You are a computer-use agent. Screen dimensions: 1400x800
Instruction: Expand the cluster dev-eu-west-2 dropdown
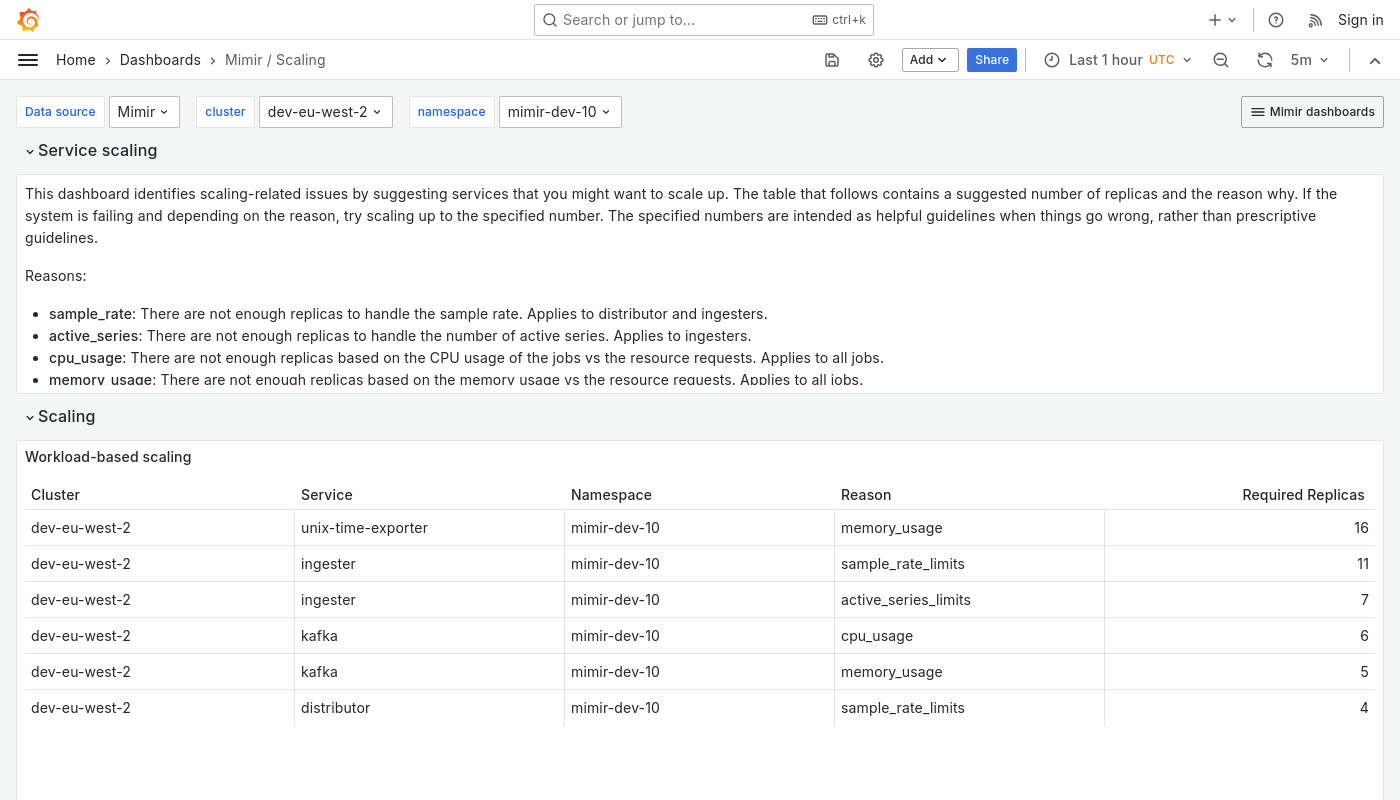[325, 112]
